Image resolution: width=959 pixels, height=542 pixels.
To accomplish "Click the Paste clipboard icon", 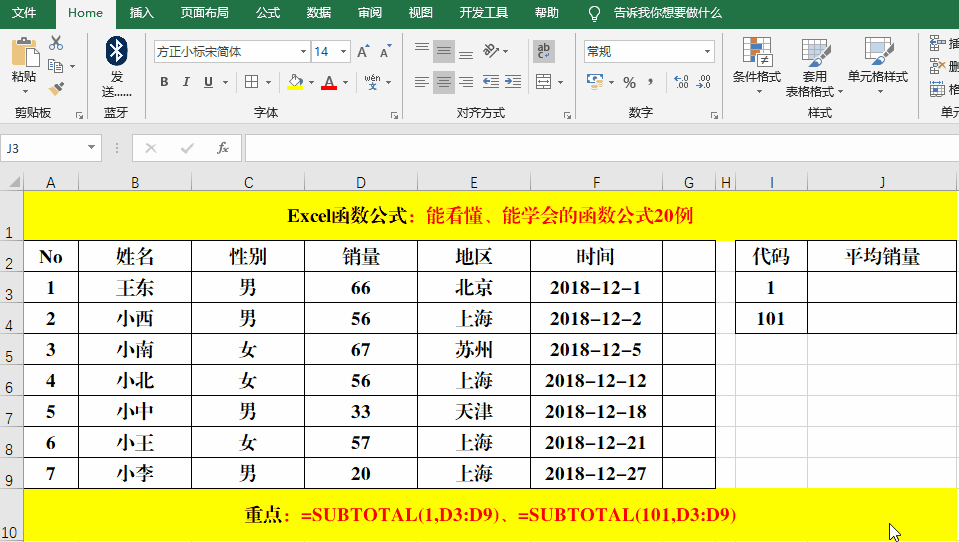I will tap(24, 52).
